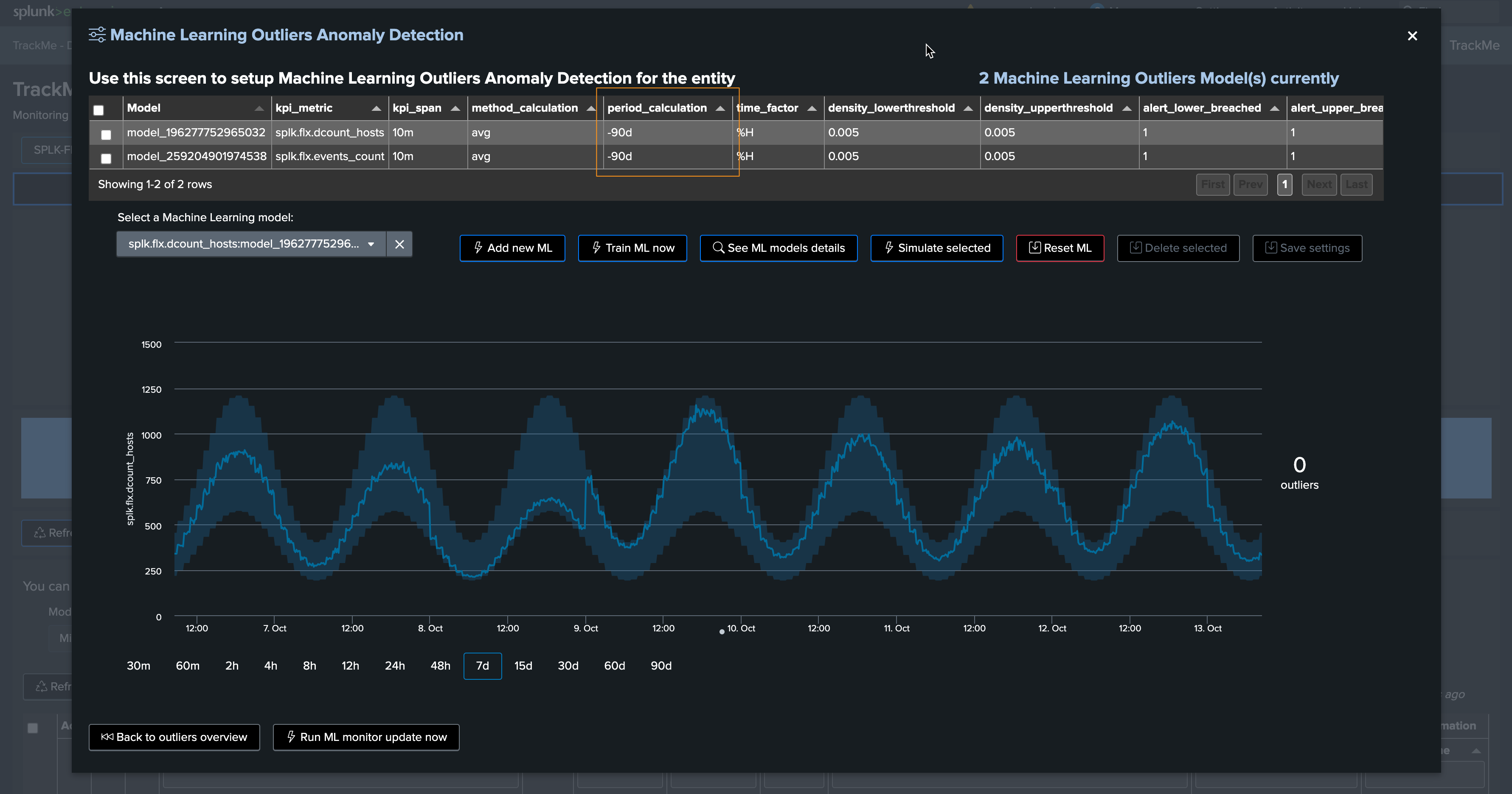Click Delete selected button
Screen dimensions: 1512x794
pyautogui.click(x=1178, y=248)
